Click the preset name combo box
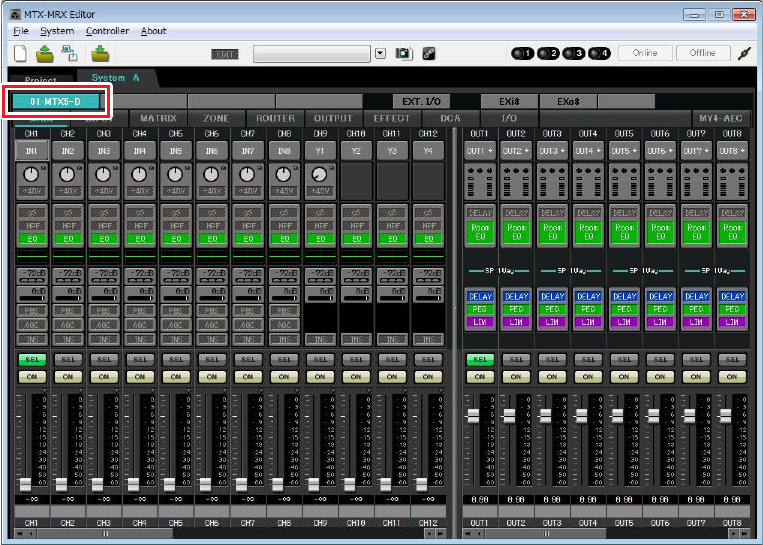The image size is (763, 545). [312, 54]
